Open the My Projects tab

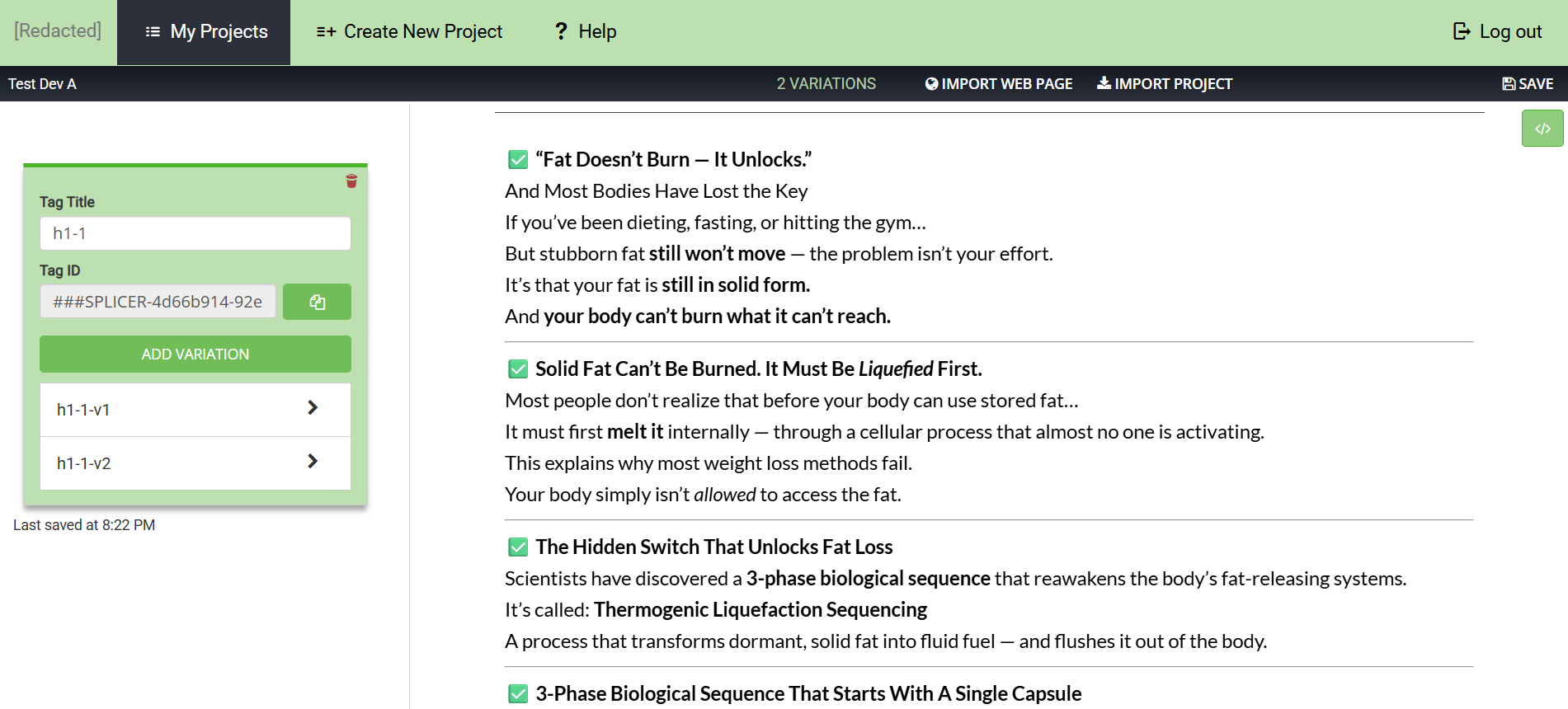[204, 32]
